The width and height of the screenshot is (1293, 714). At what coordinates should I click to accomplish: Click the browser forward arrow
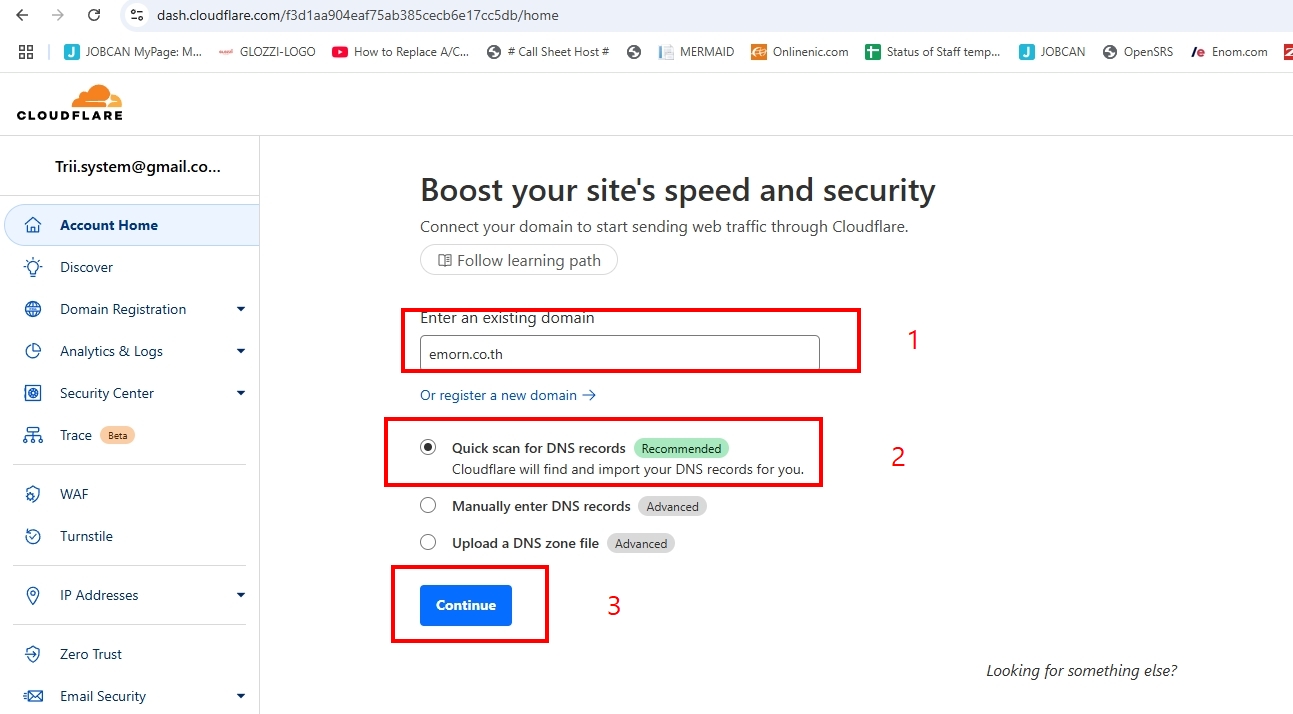coord(58,15)
